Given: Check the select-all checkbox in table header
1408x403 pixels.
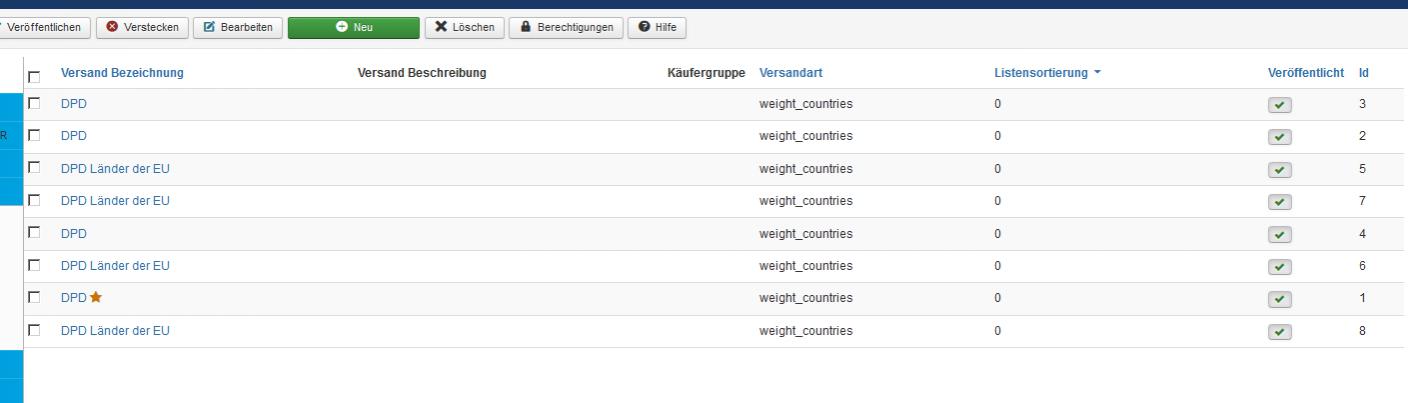Looking at the screenshot, I should coord(35,77).
